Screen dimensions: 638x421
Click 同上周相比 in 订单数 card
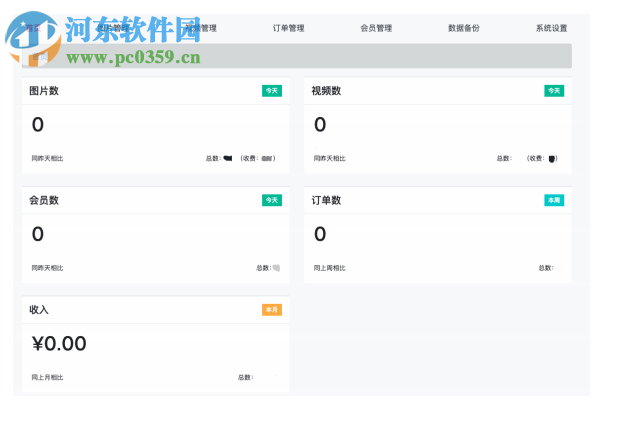[330, 268]
